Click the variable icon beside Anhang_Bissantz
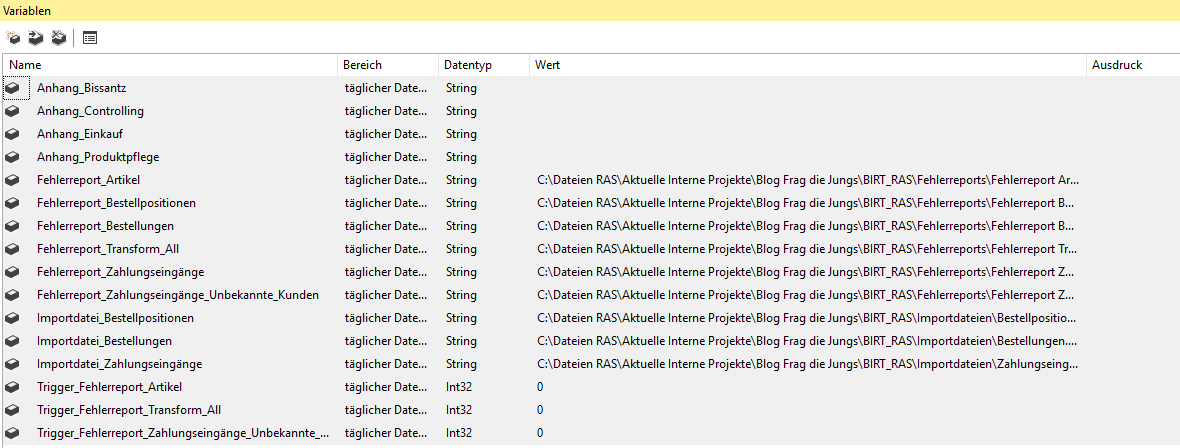 click(12, 88)
